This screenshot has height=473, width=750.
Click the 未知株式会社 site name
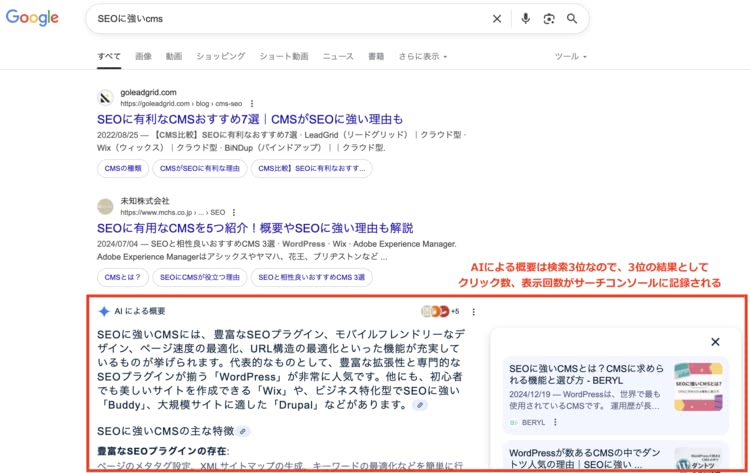[x=145, y=201]
